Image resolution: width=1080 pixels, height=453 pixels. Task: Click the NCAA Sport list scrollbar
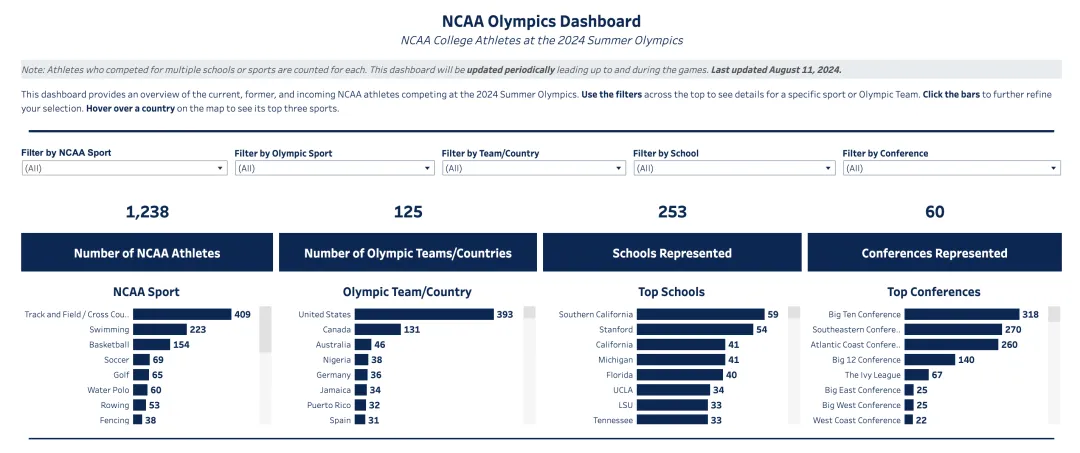pos(265,330)
